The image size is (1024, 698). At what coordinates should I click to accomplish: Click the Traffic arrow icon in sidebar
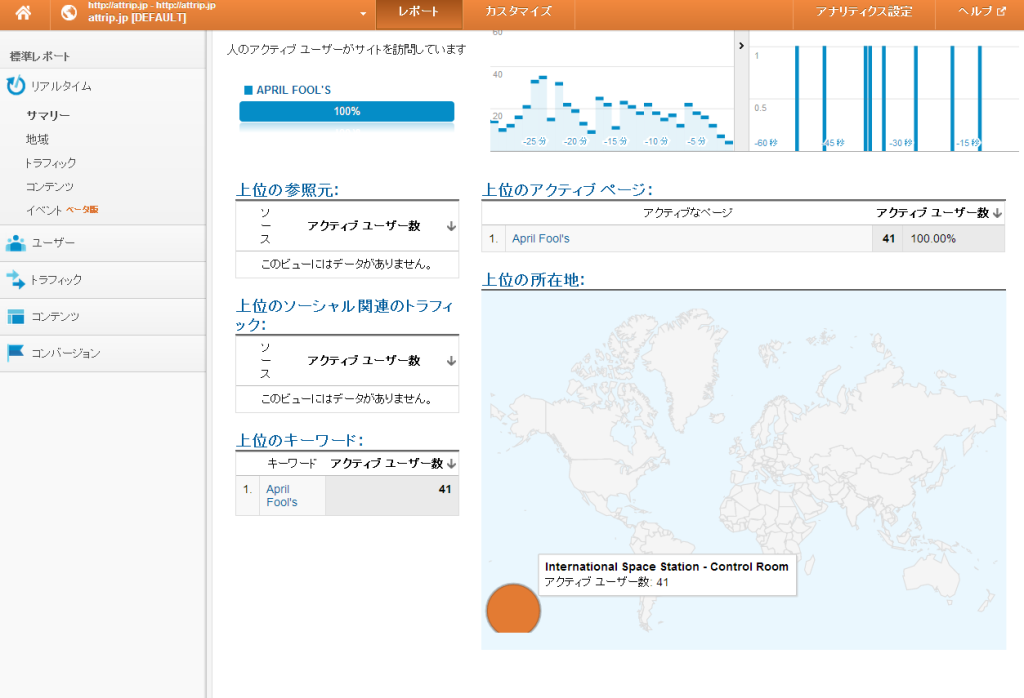pos(16,280)
